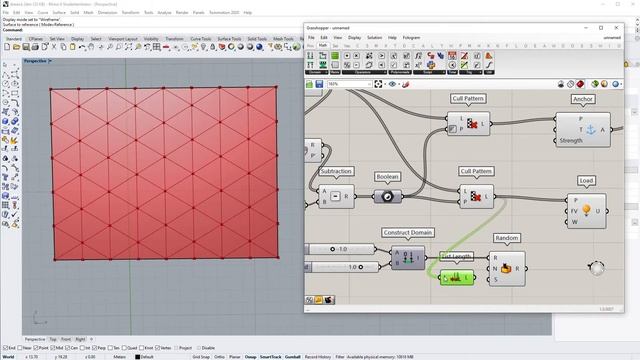The image size is (640, 360).
Task: Open Grasshopper file with green folder icon
Action: click(x=309, y=84)
